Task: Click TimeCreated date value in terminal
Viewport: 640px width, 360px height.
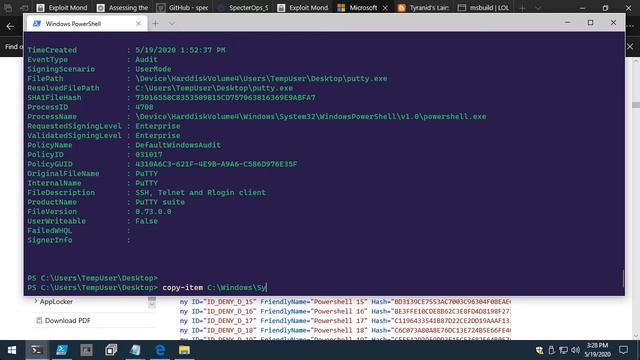Action: (x=180, y=50)
